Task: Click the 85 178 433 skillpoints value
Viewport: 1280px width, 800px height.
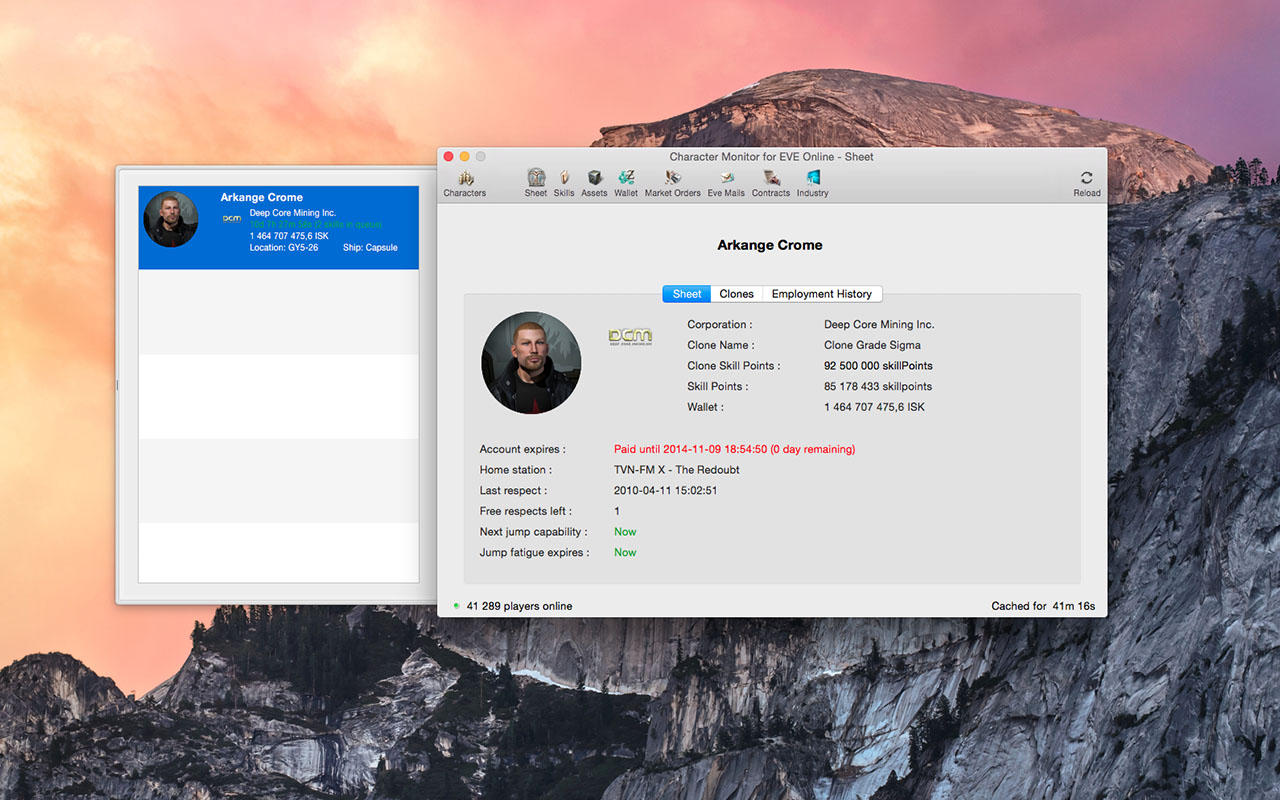Action: coord(878,386)
